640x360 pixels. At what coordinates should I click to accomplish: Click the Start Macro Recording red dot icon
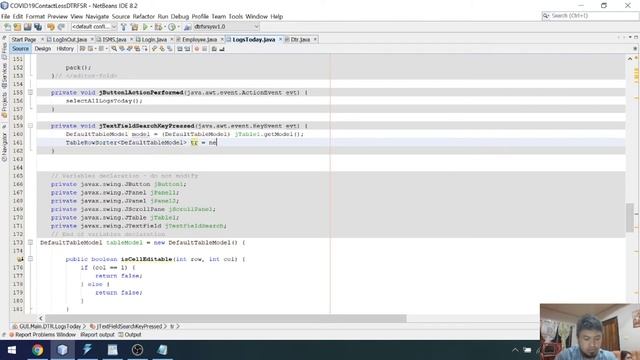coord(197,49)
